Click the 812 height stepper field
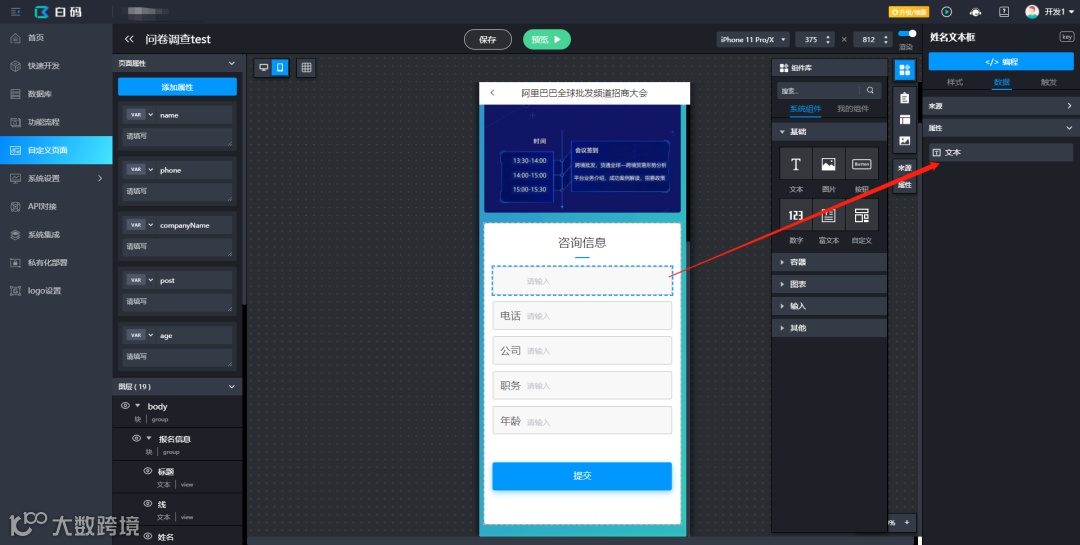Image resolution: width=1080 pixels, height=545 pixels. 873,39
